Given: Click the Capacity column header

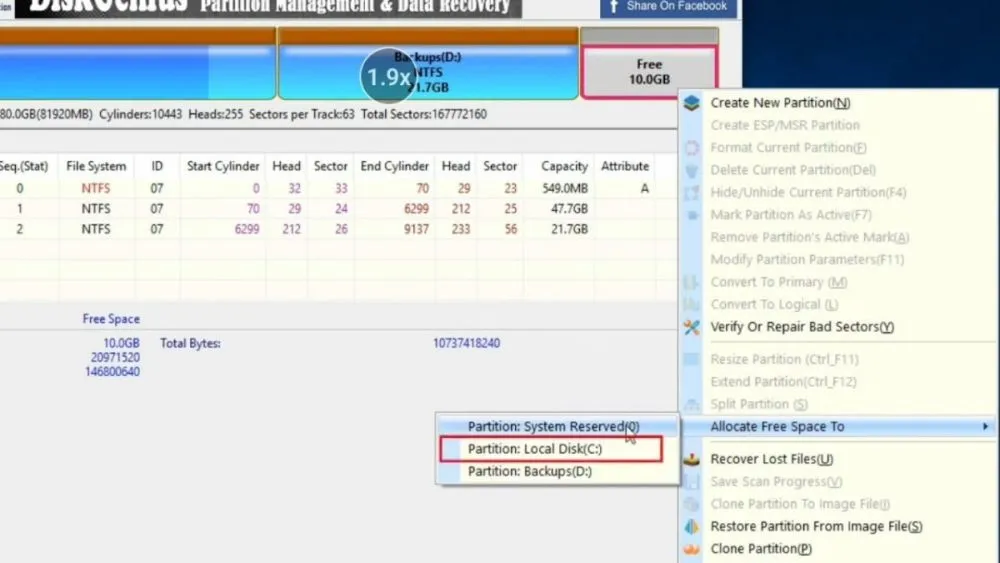Looking at the screenshot, I should (x=564, y=167).
